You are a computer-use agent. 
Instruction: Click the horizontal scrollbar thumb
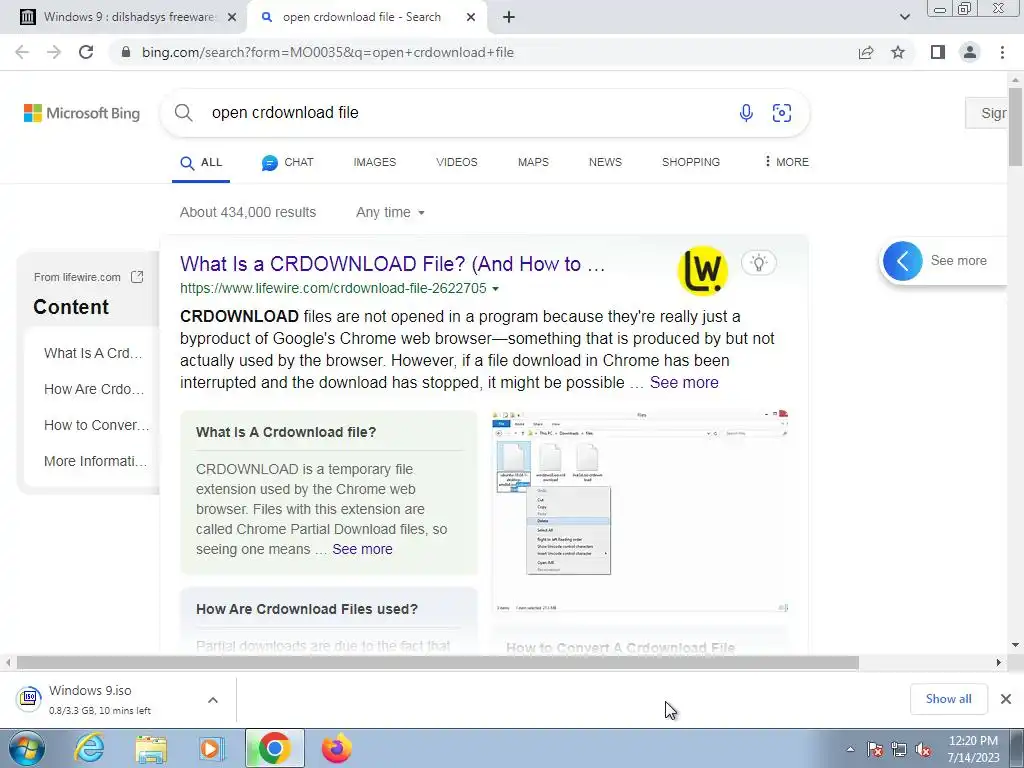click(437, 663)
